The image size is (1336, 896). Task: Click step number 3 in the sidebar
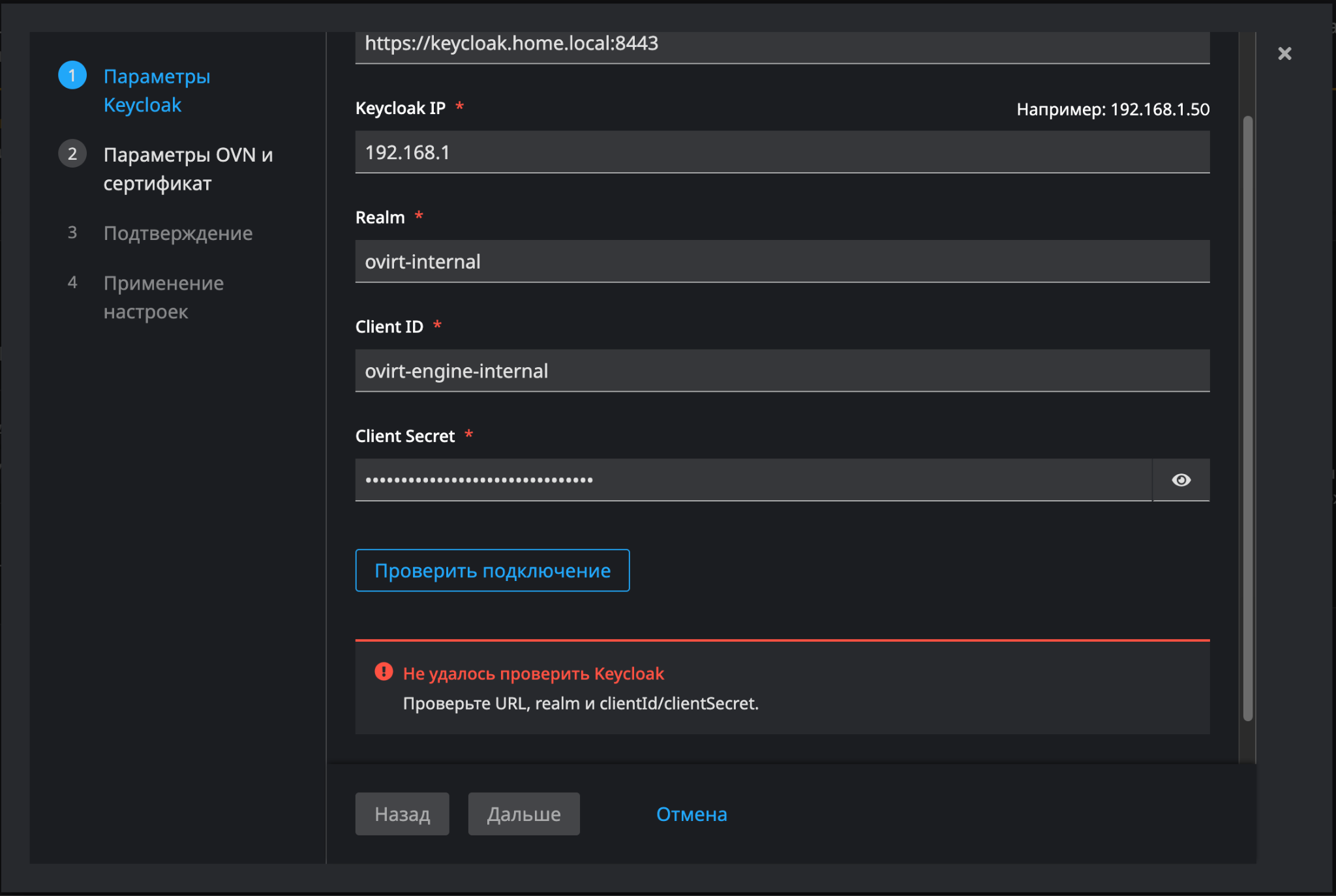point(72,233)
